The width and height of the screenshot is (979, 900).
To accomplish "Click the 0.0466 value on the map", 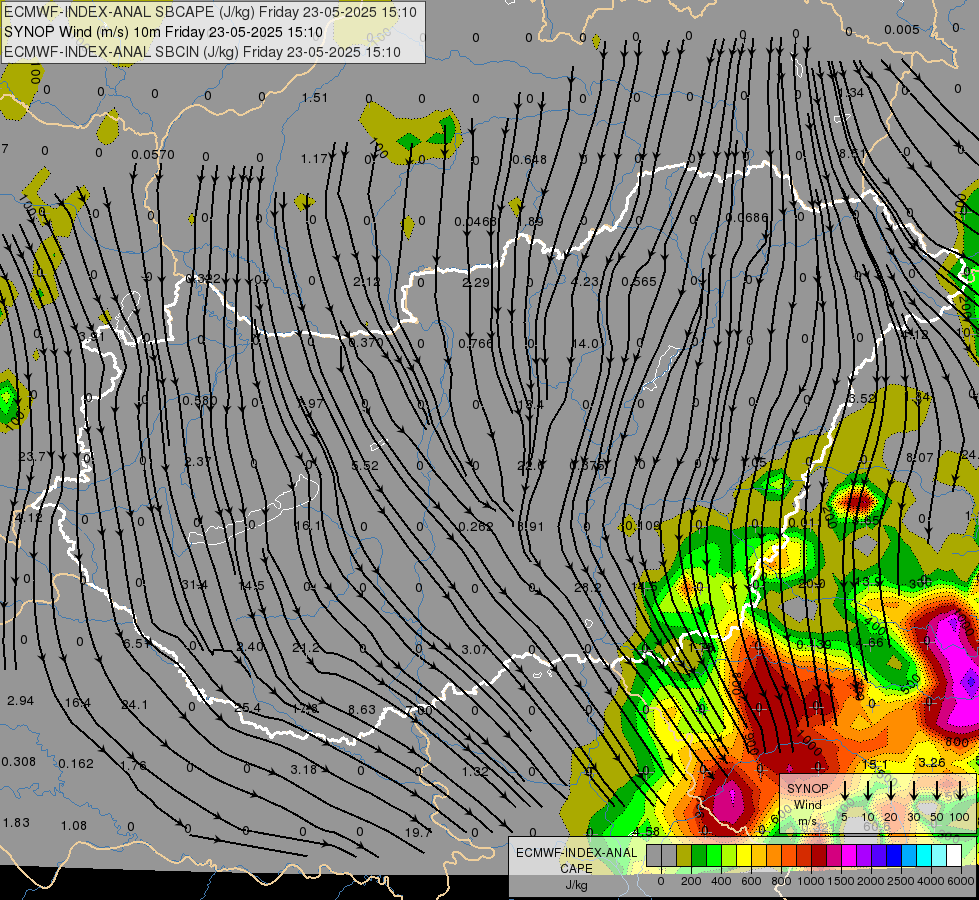I will pyautogui.click(x=476, y=221).
